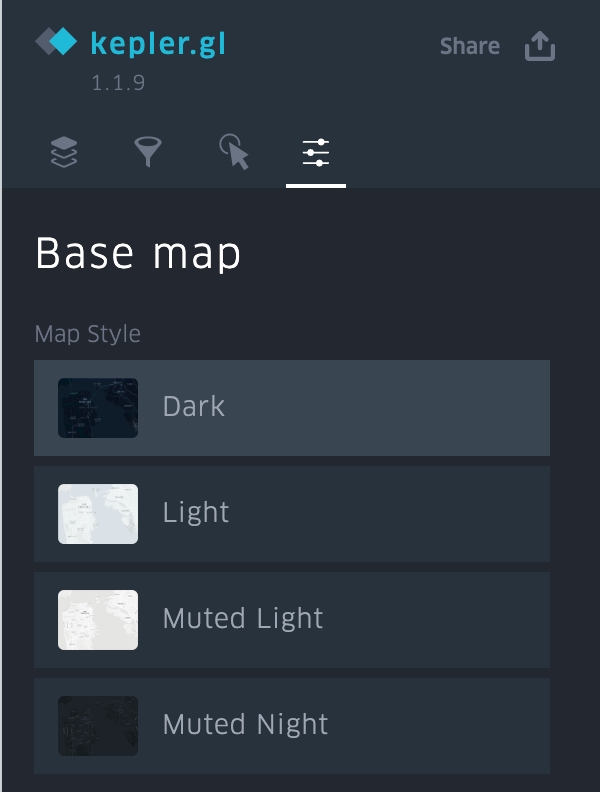600x792 pixels.
Task: Click the 1.1.9 version number text
Action: click(118, 83)
